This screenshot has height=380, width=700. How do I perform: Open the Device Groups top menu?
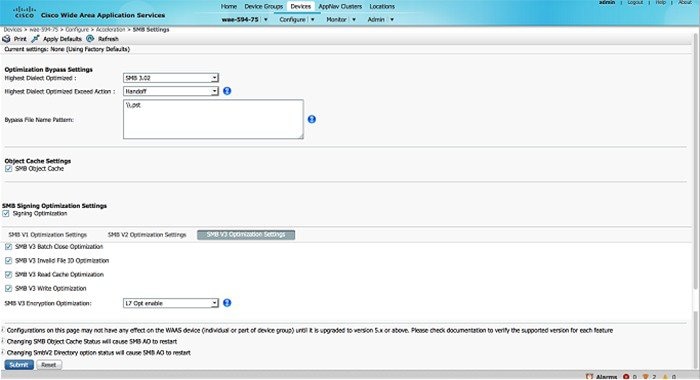pos(263,7)
